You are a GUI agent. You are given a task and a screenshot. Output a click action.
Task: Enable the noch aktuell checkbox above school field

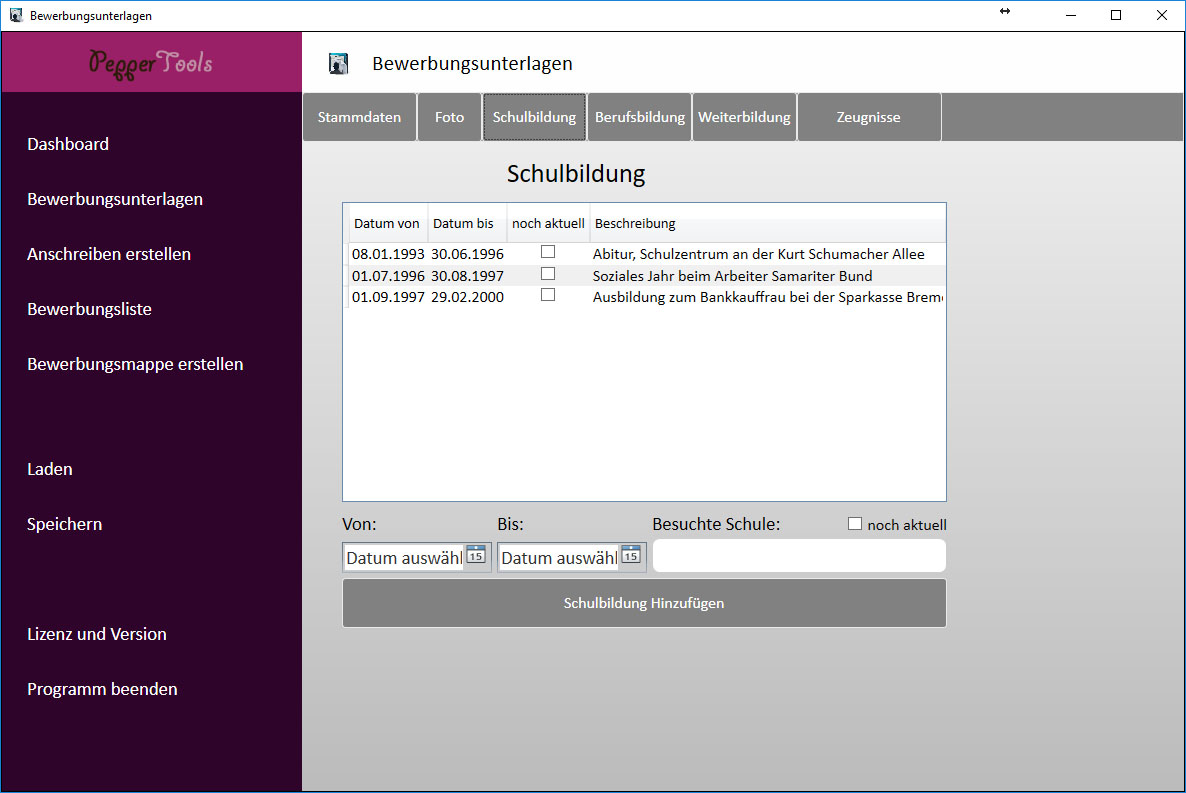point(855,524)
